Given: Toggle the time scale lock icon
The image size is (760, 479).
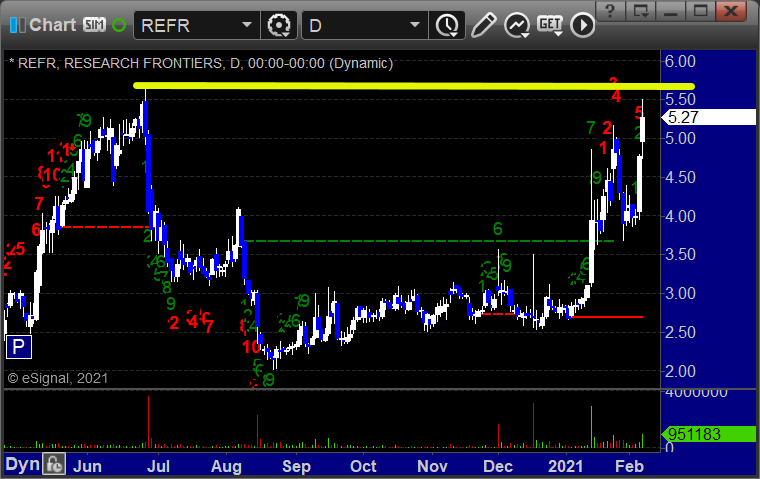Looking at the screenshot, I should 54,464.
